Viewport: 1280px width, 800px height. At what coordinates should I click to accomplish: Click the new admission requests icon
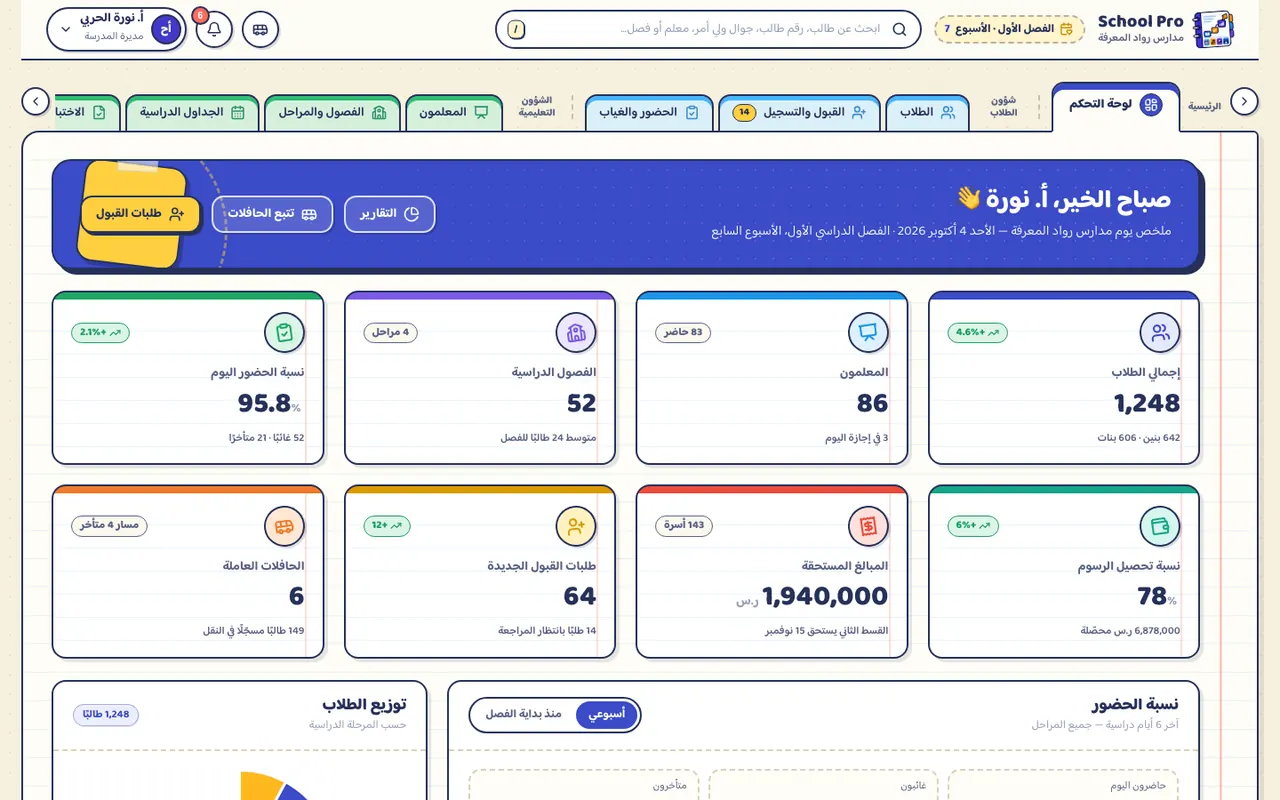tap(576, 526)
